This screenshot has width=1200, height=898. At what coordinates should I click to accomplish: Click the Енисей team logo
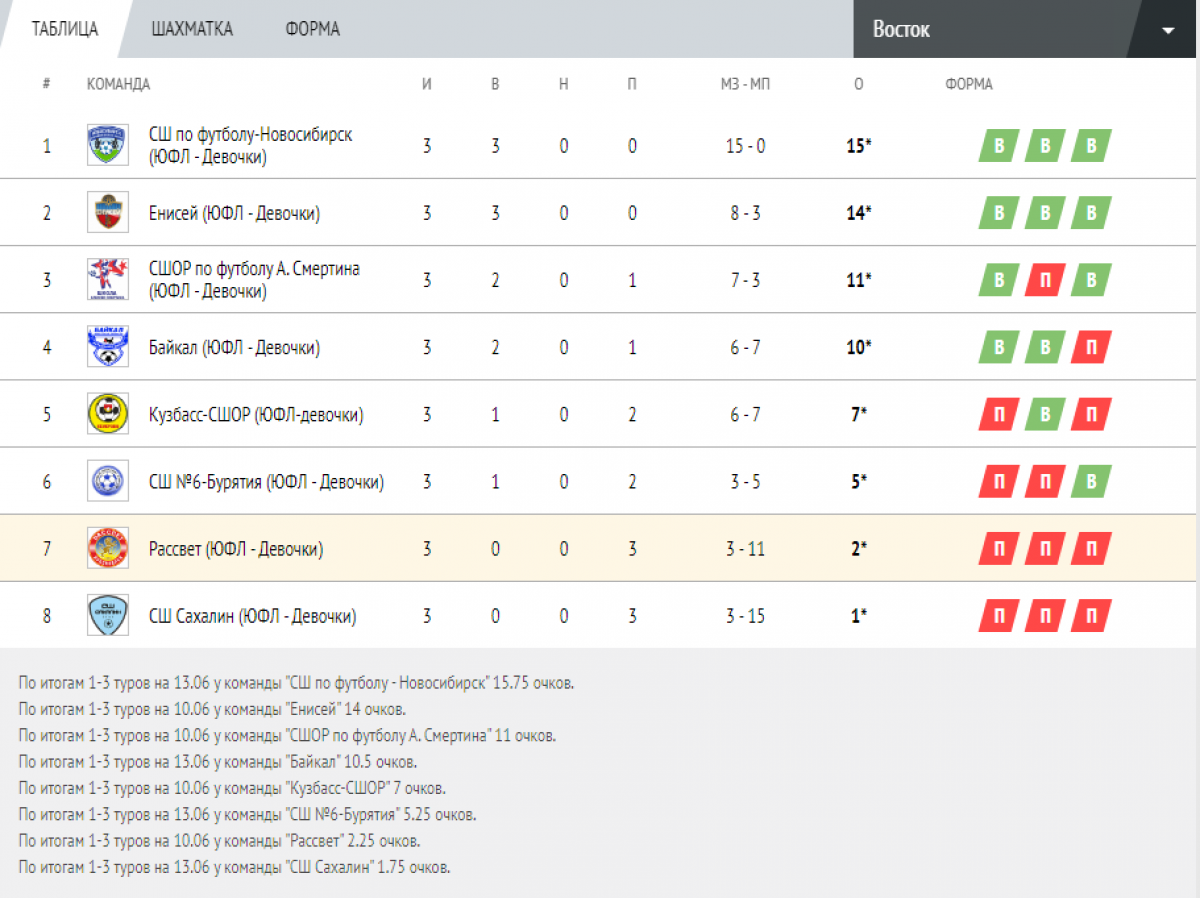pos(107,212)
